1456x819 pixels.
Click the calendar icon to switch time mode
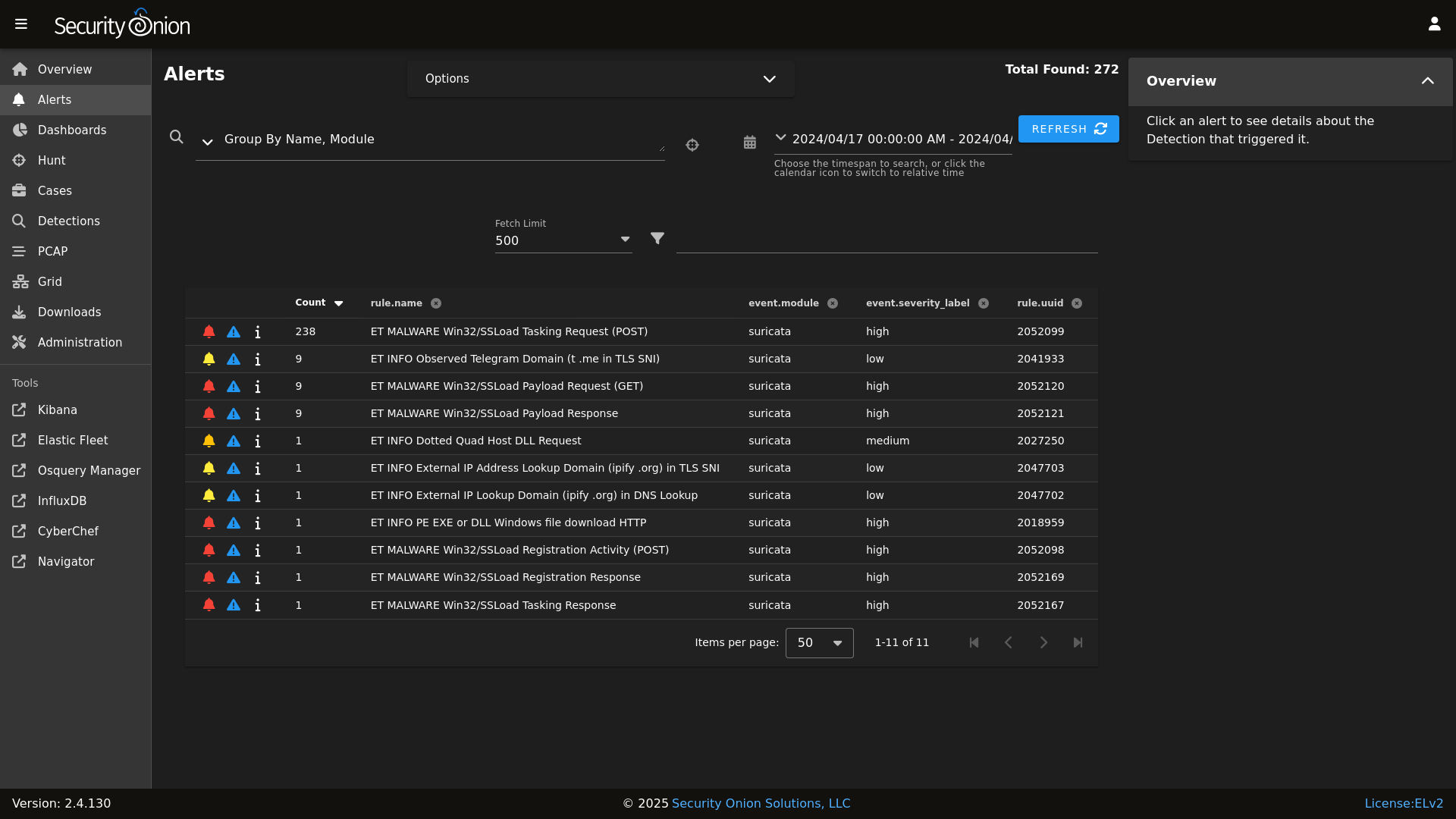click(750, 143)
